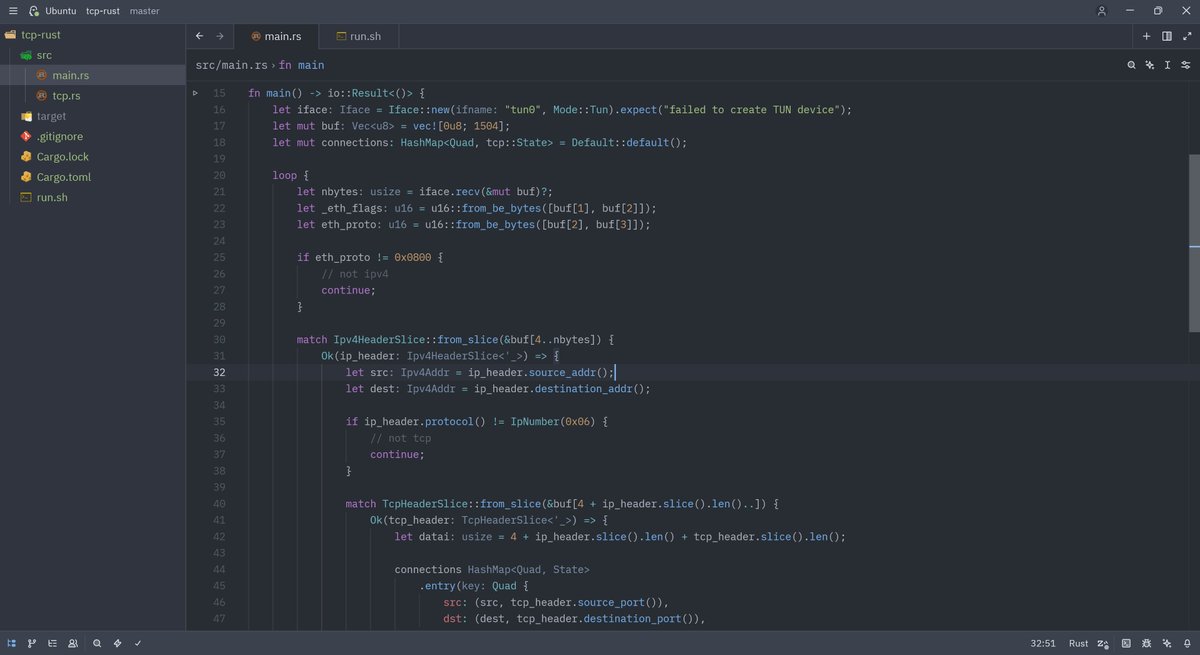Toggle the project panel icon
This screenshot has width=1200, height=655.
12,643
